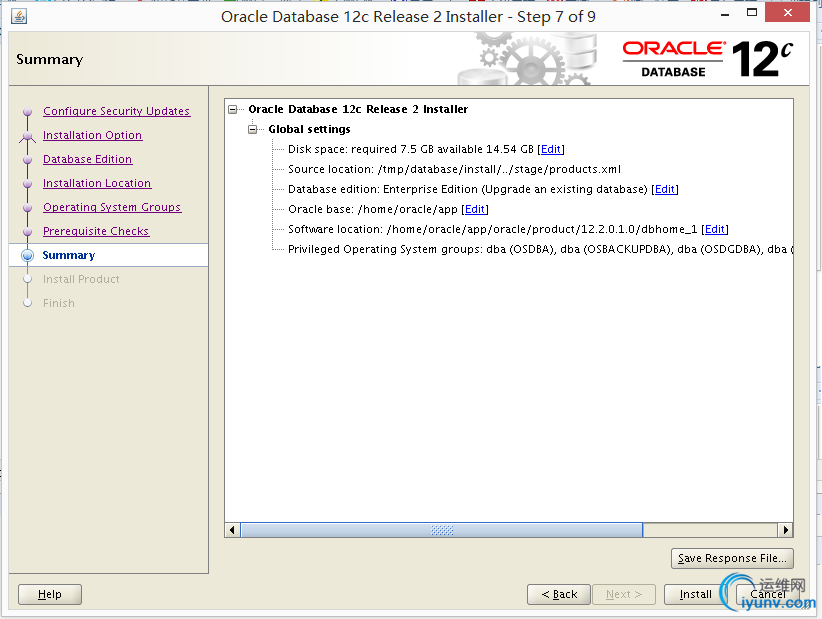Maximize the installer window

pyautogui.click(x=752, y=13)
